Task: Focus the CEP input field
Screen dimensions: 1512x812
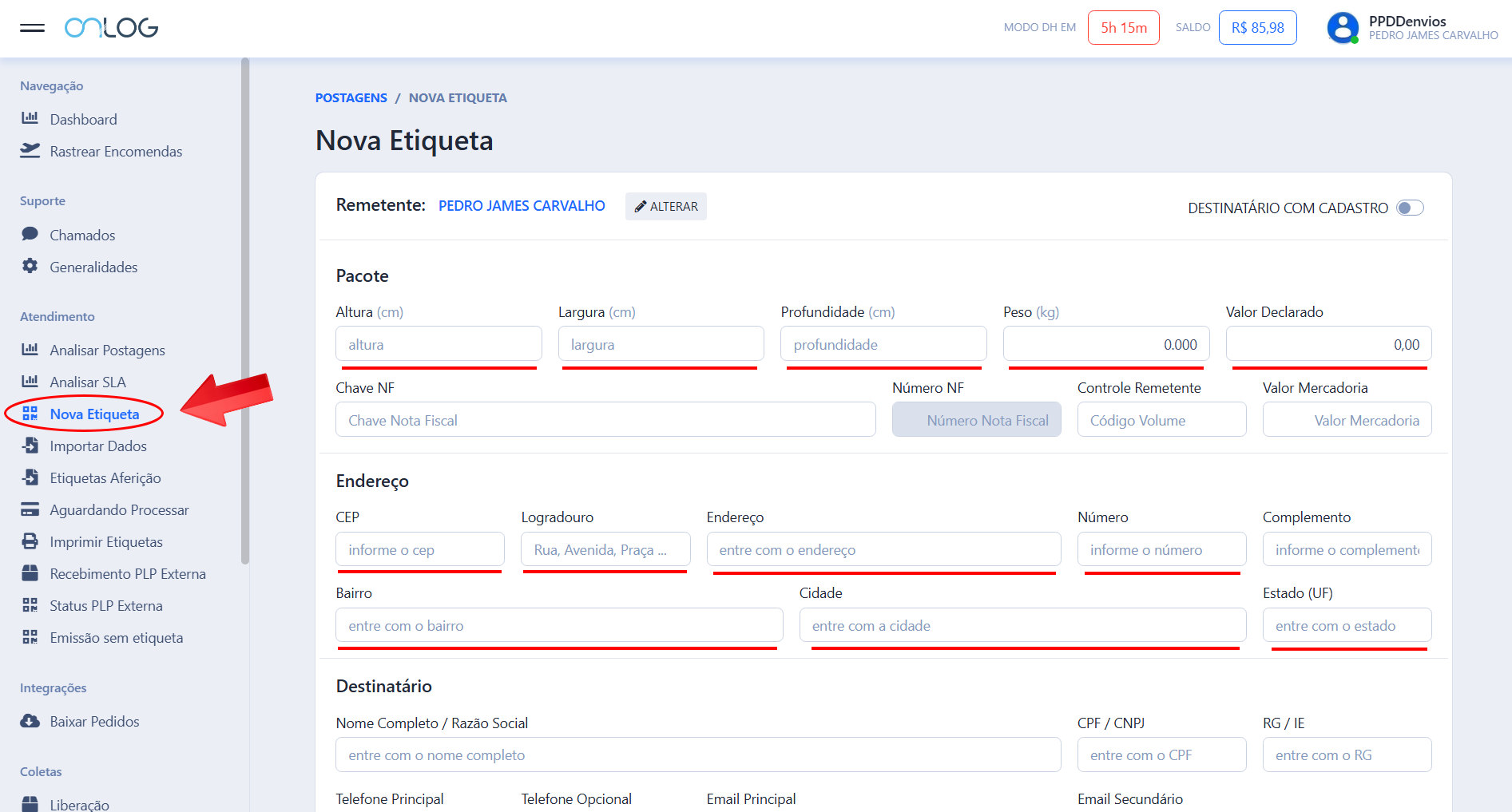Action: (x=420, y=549)
